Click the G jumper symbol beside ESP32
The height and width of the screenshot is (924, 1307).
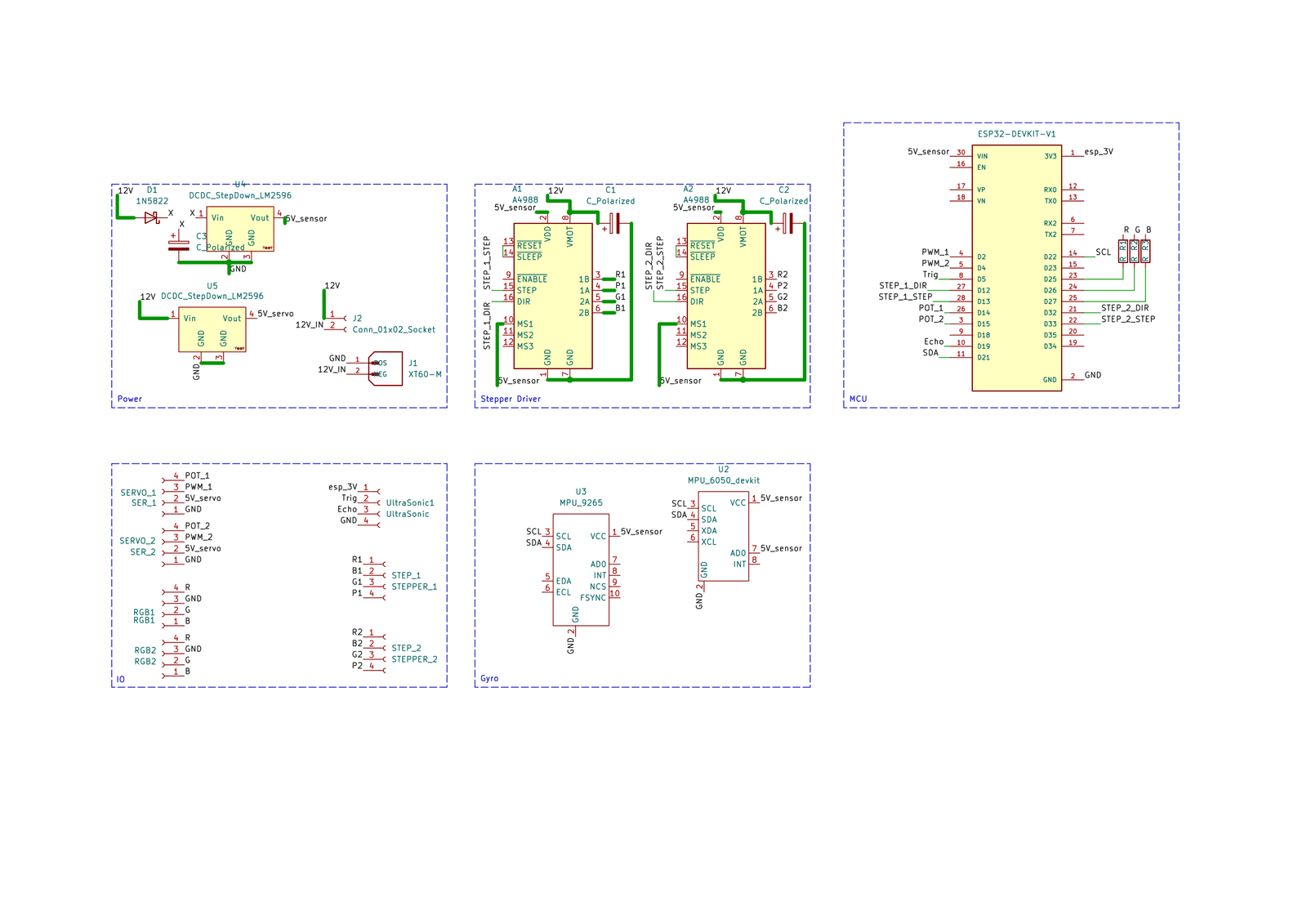[x=1135, y=251]
